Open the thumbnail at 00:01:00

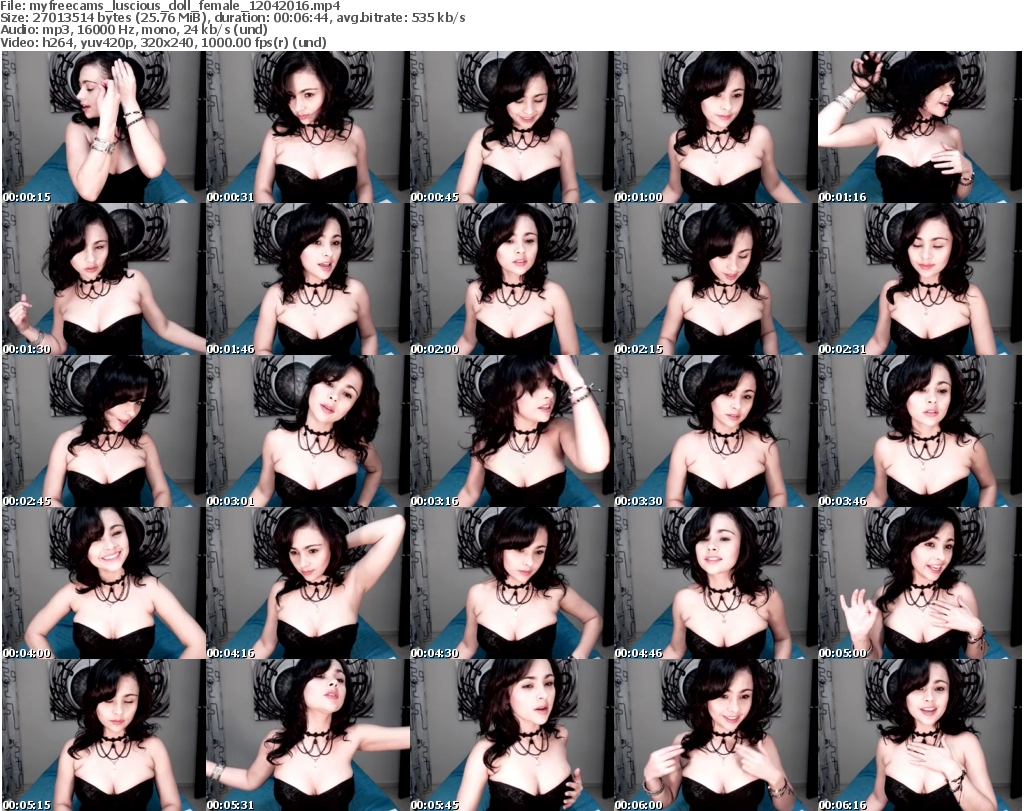click(x=716, y=127)
